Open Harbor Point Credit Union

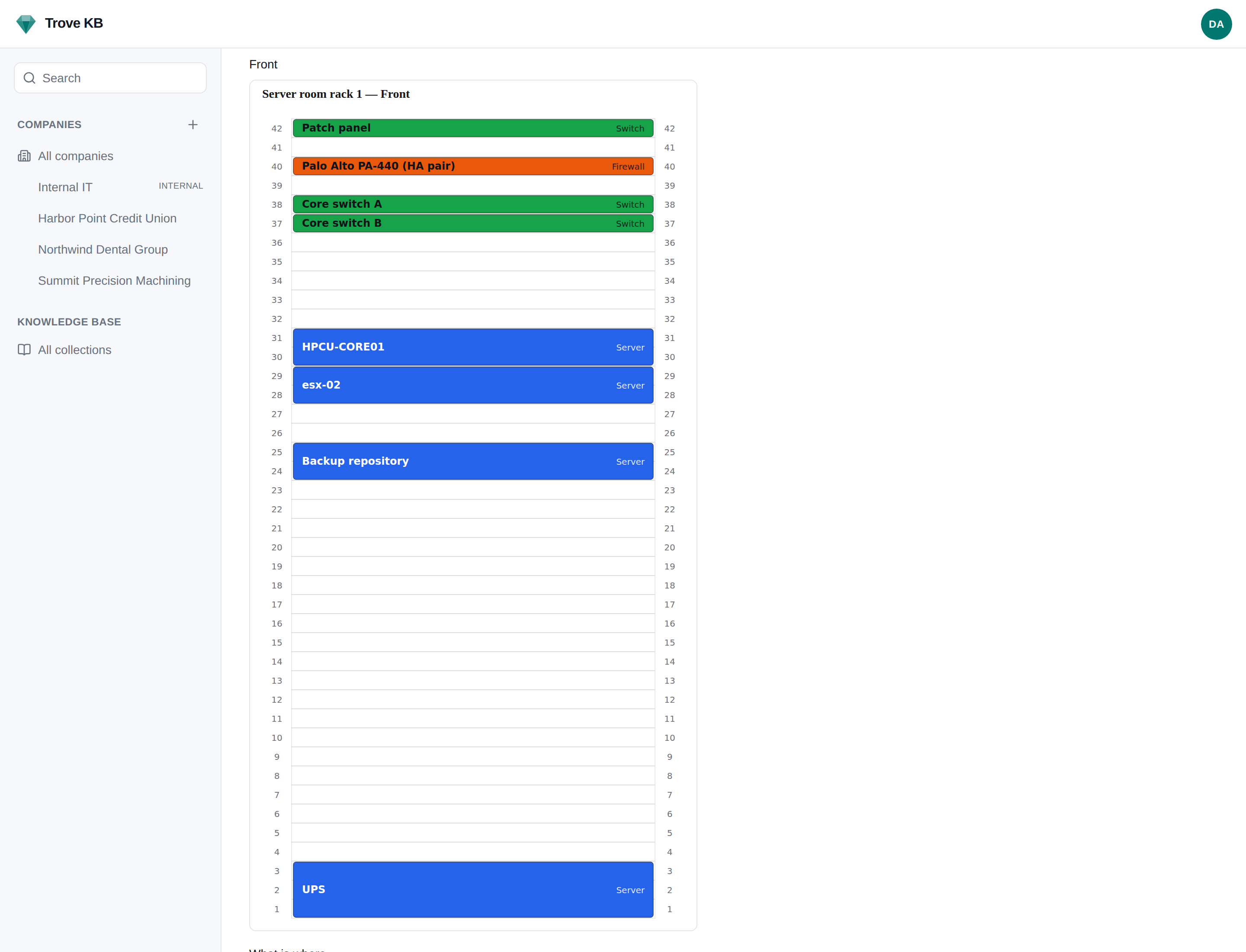pos(107,218)
